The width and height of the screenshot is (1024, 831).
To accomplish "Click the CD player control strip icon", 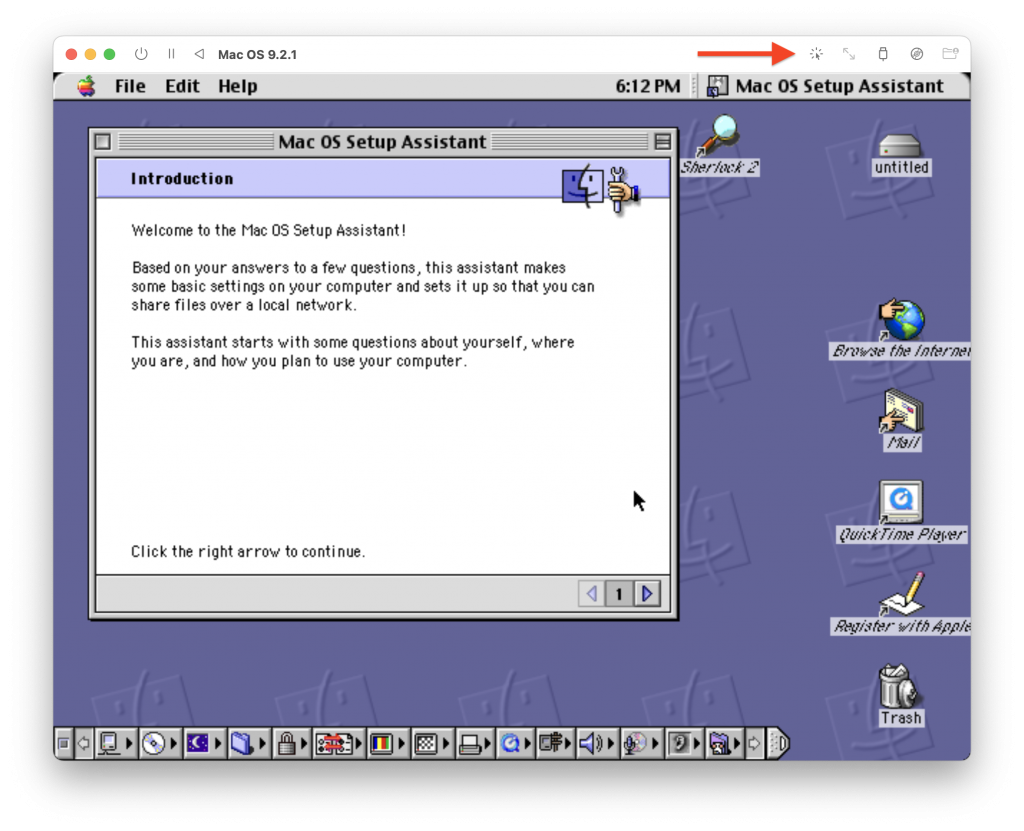I will [x=153, y=743].
